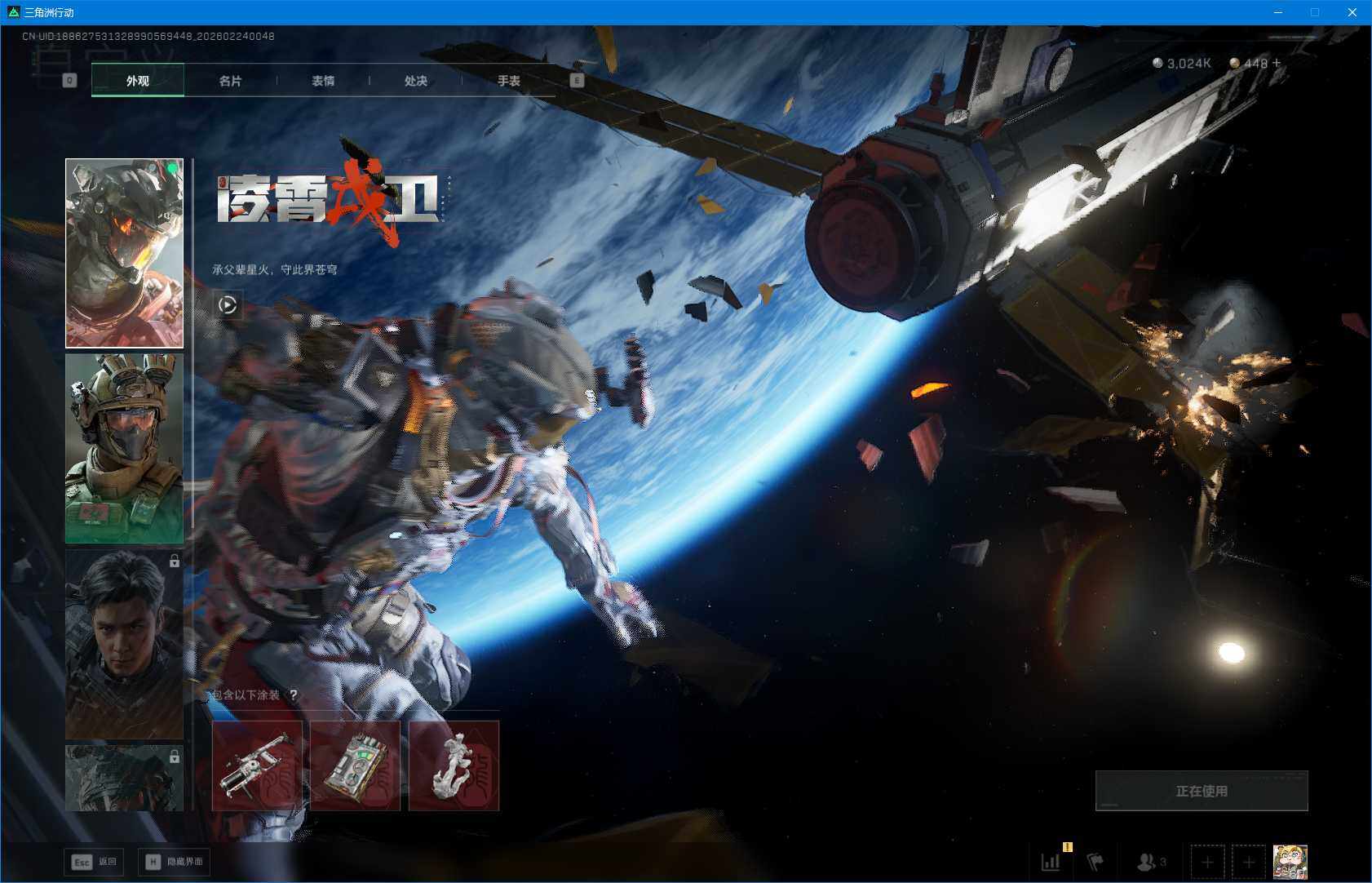Image resolution: width=1372 pixels, height=883 pixels.
Task: Click the 3,024K currency balance
Action: [x=1182, y=64]
